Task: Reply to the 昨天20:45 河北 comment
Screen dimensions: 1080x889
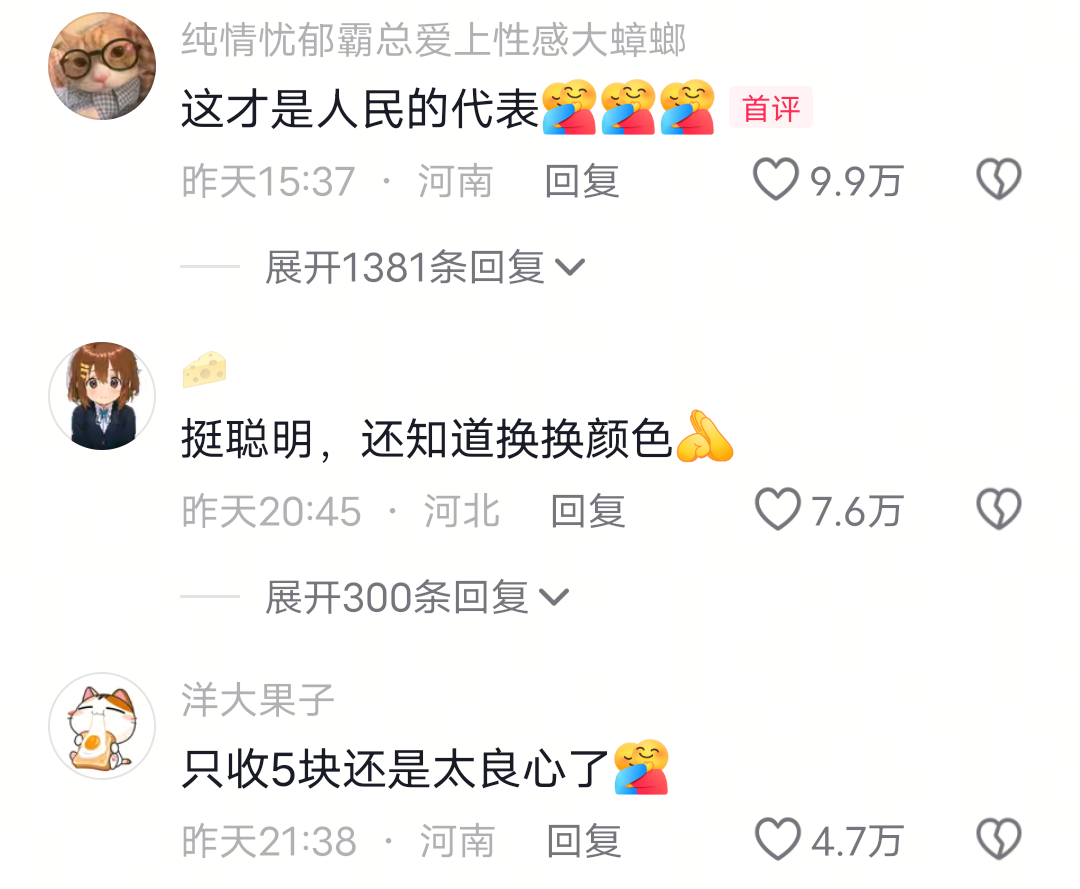Action: tap(588, 511)
